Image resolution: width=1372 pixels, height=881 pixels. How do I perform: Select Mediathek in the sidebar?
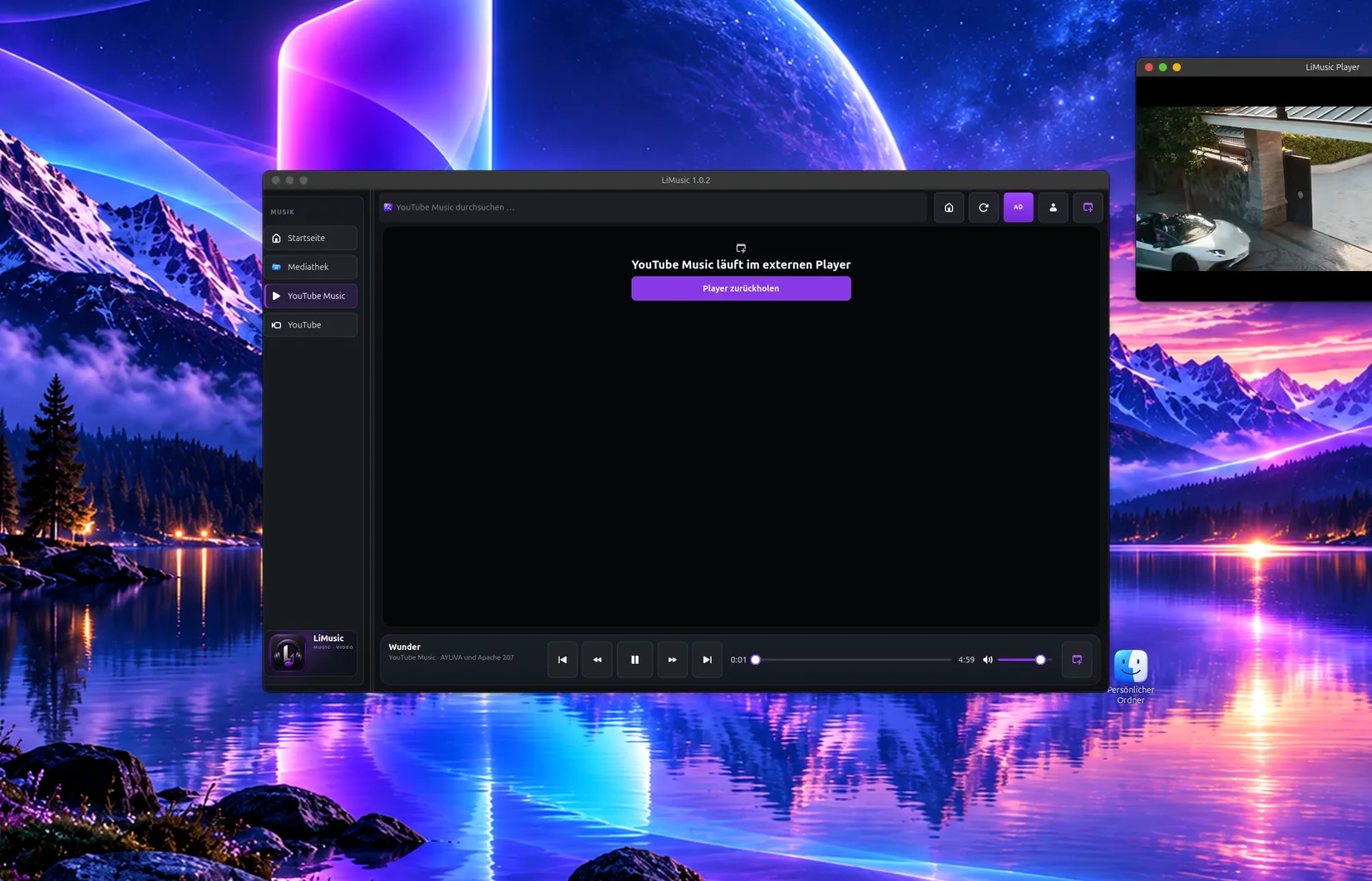click(312, 268)
